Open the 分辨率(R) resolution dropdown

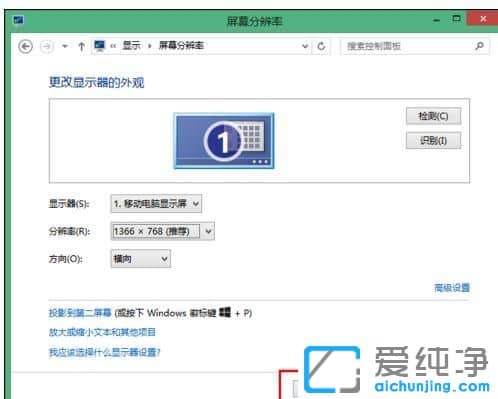pos(163,231)
